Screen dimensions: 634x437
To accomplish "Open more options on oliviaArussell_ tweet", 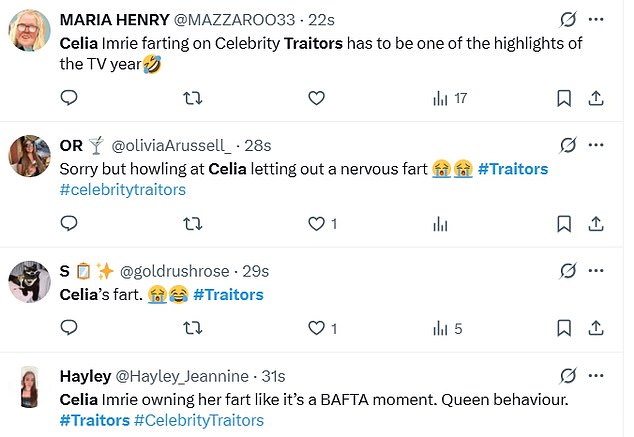I will tap(596, 145).
